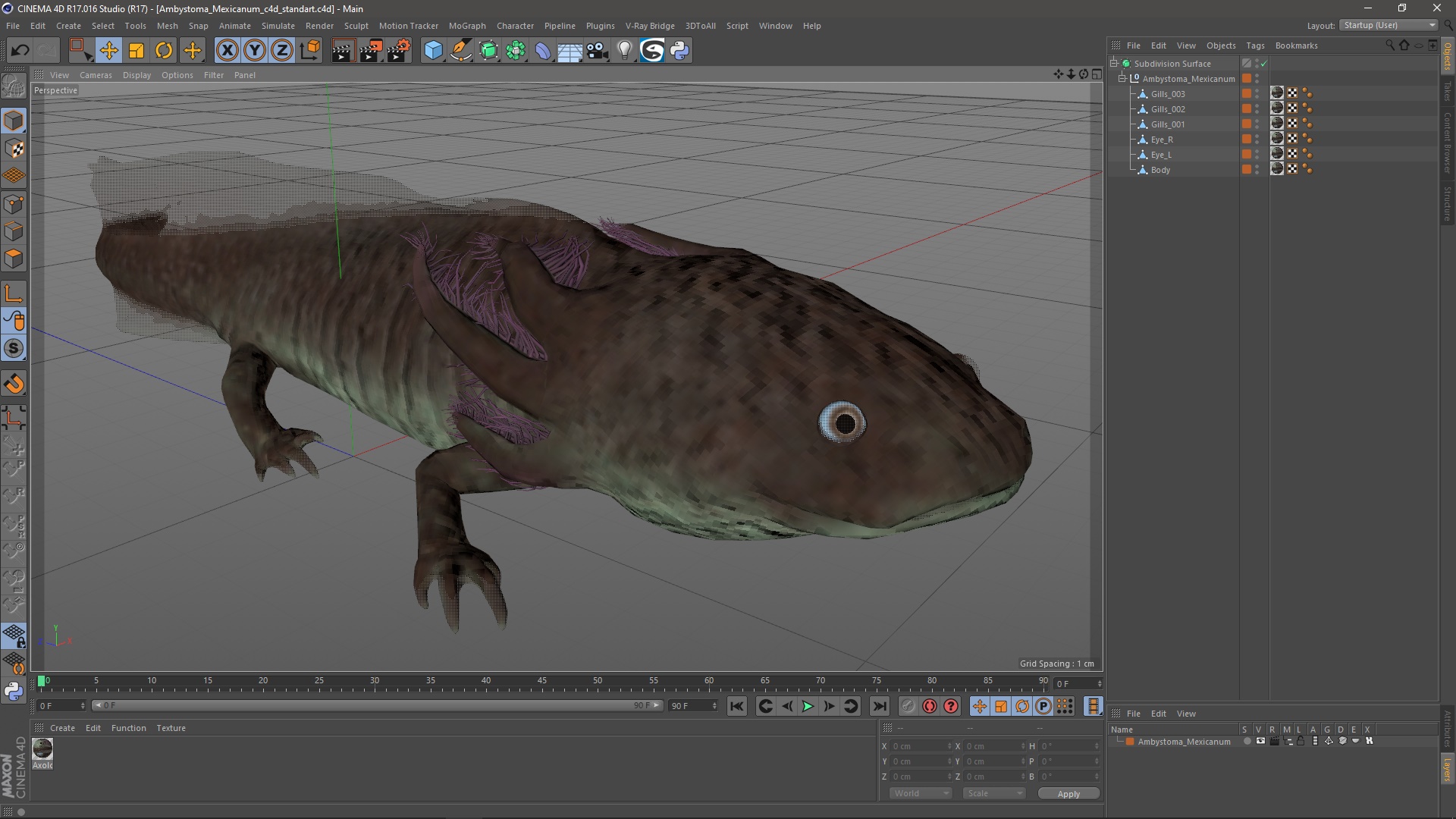1456x819 pixels.
Task: Toggle the Subdivision Surface enable checkmark
Action: pos(1263,64)
